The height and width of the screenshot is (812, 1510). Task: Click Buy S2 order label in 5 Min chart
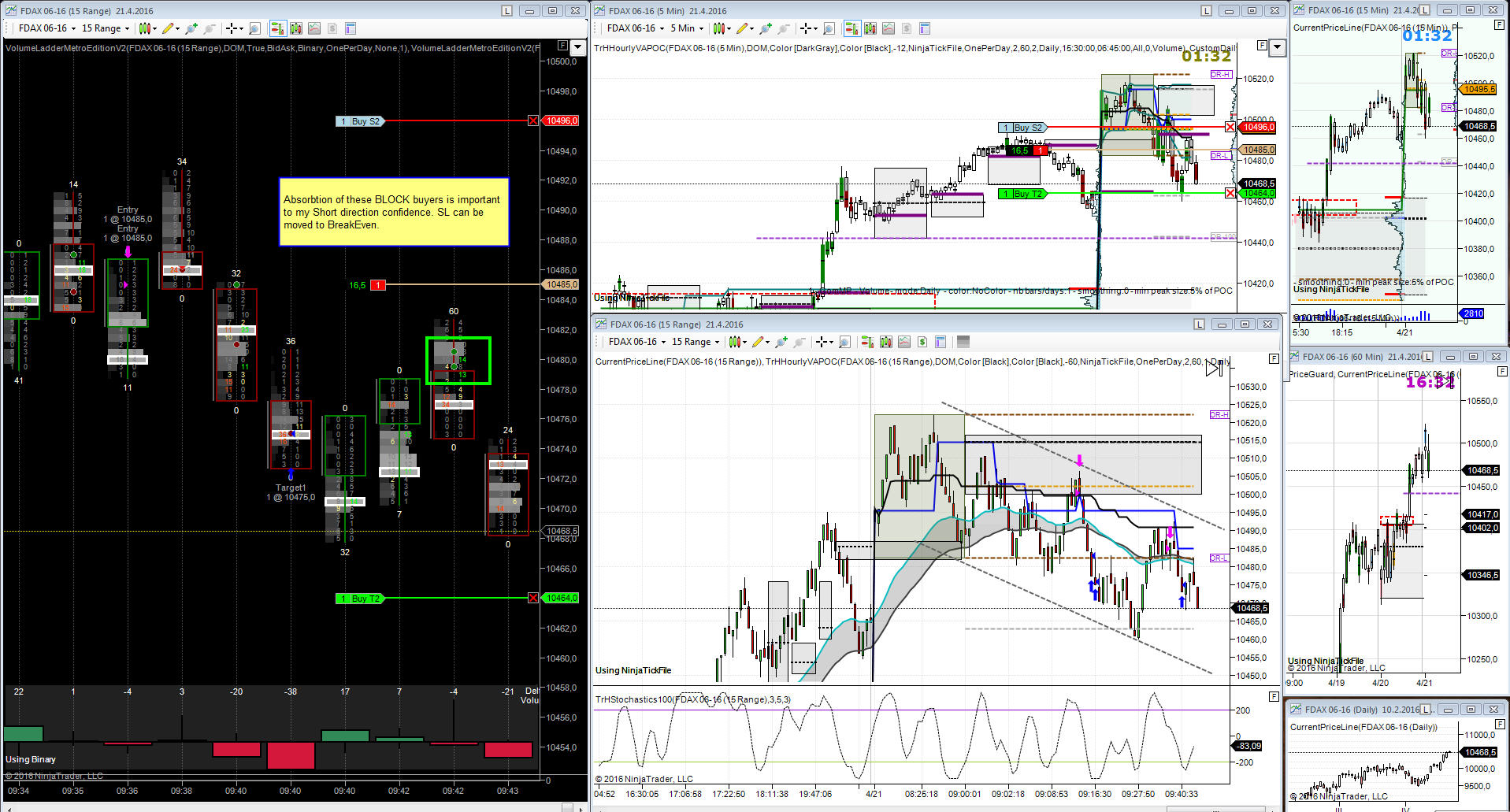[1022, 128]
